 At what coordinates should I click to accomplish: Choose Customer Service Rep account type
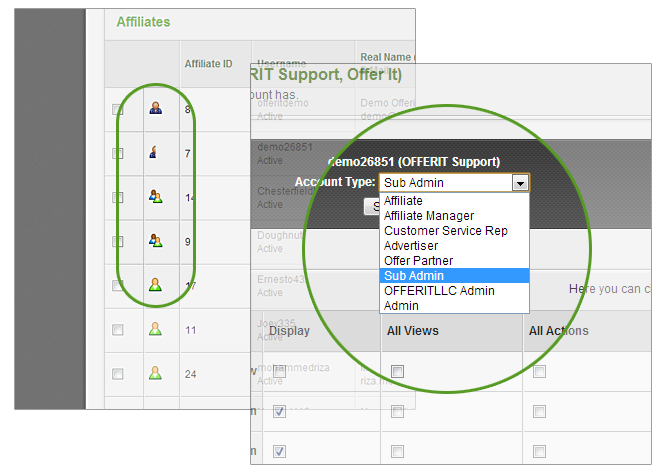445,231
